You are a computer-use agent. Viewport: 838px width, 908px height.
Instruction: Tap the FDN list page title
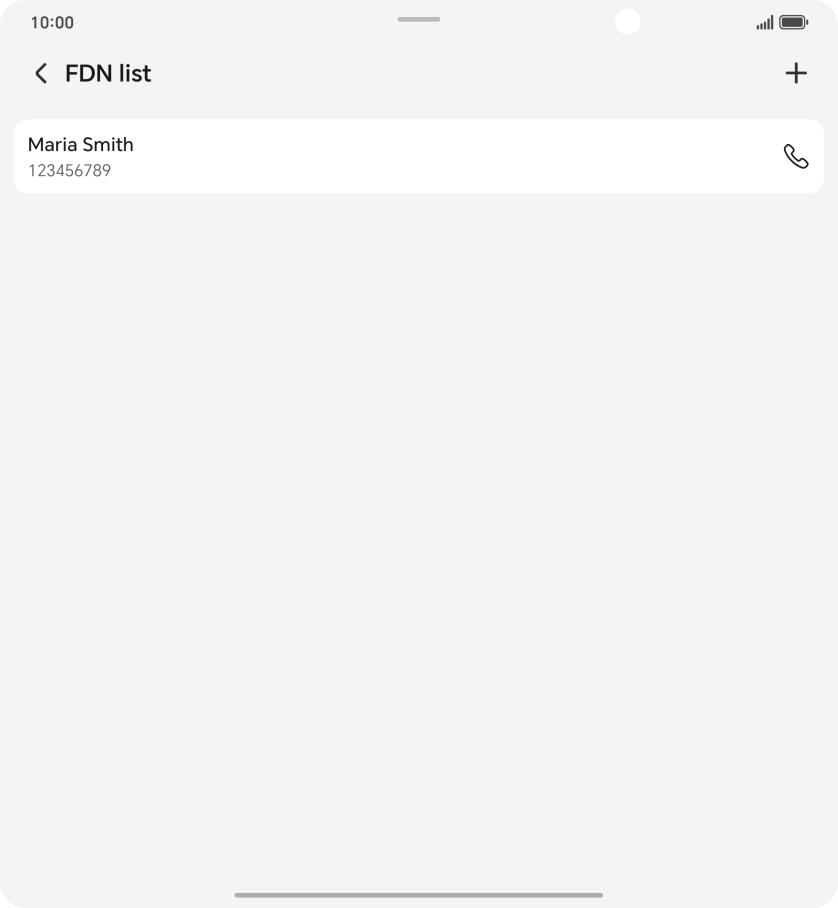click(x=108, y=73)
